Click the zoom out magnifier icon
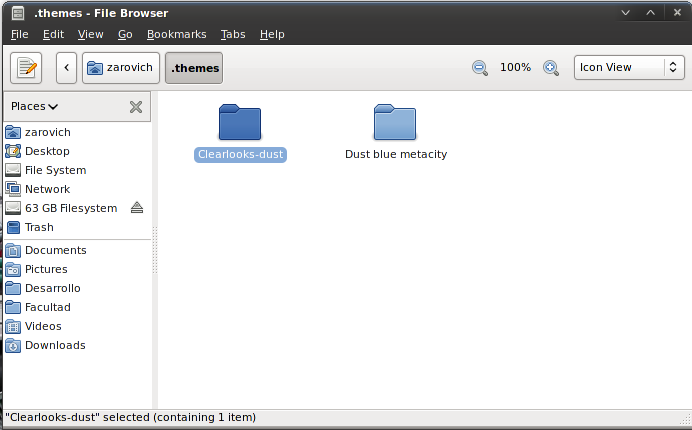The image size is (692, 430). click(479, 68)
